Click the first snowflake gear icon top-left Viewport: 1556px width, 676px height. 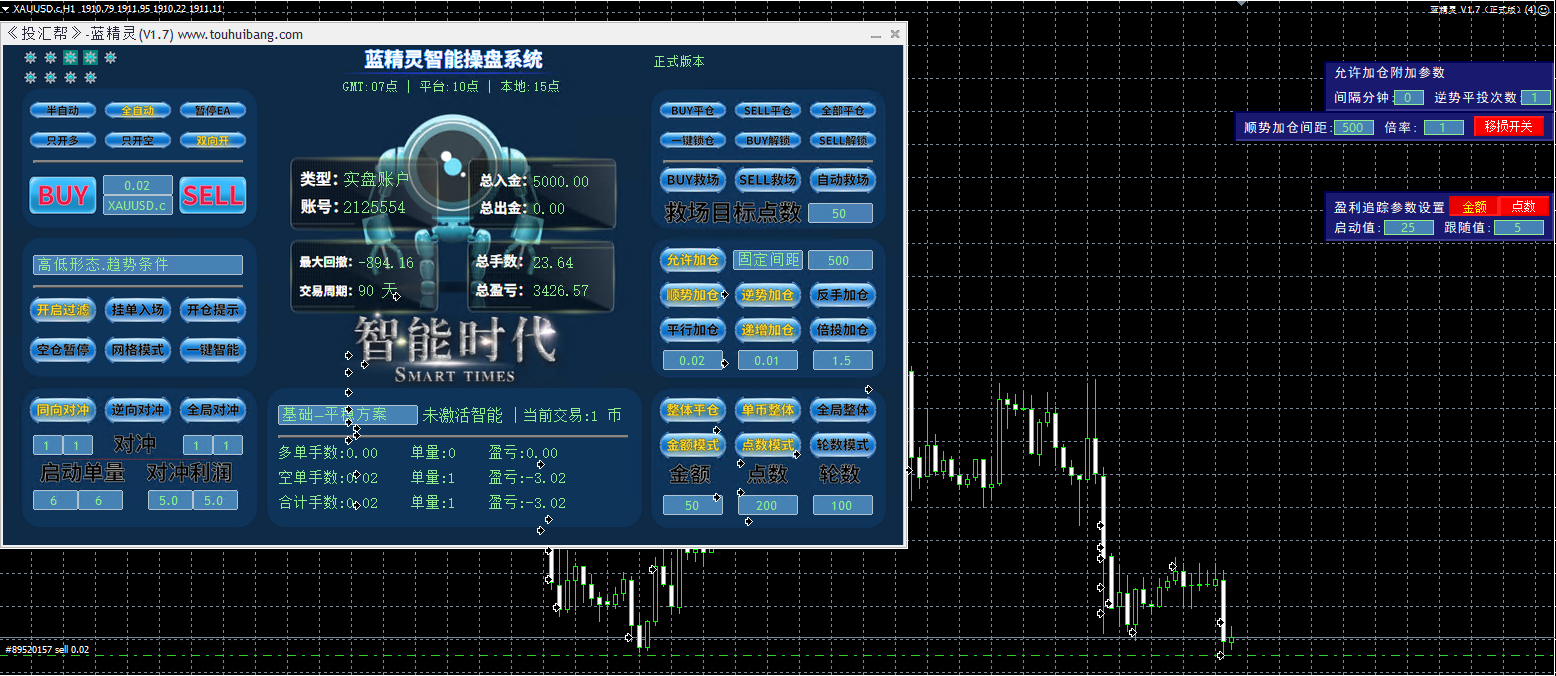(x=30, y=58)
